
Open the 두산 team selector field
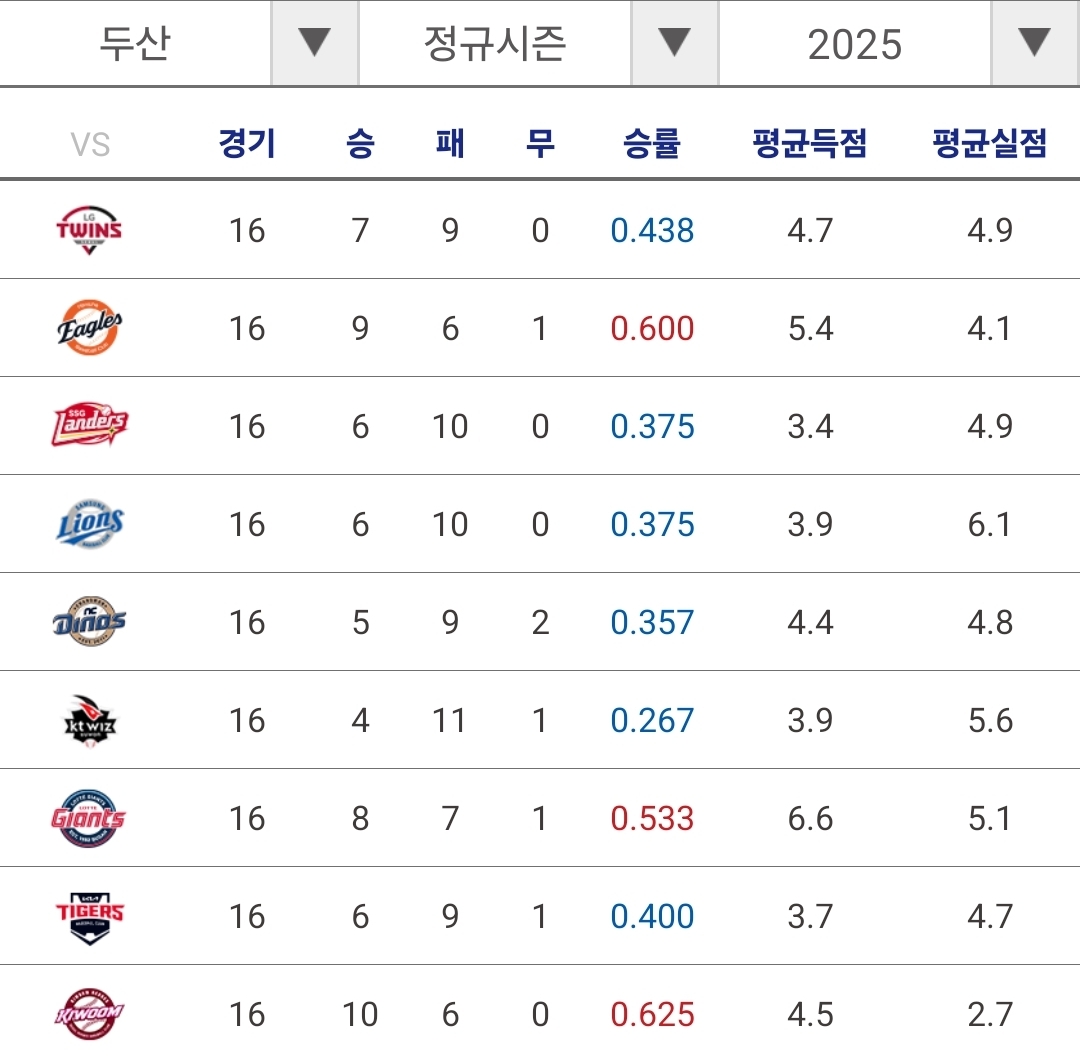[x=135, y=43]
